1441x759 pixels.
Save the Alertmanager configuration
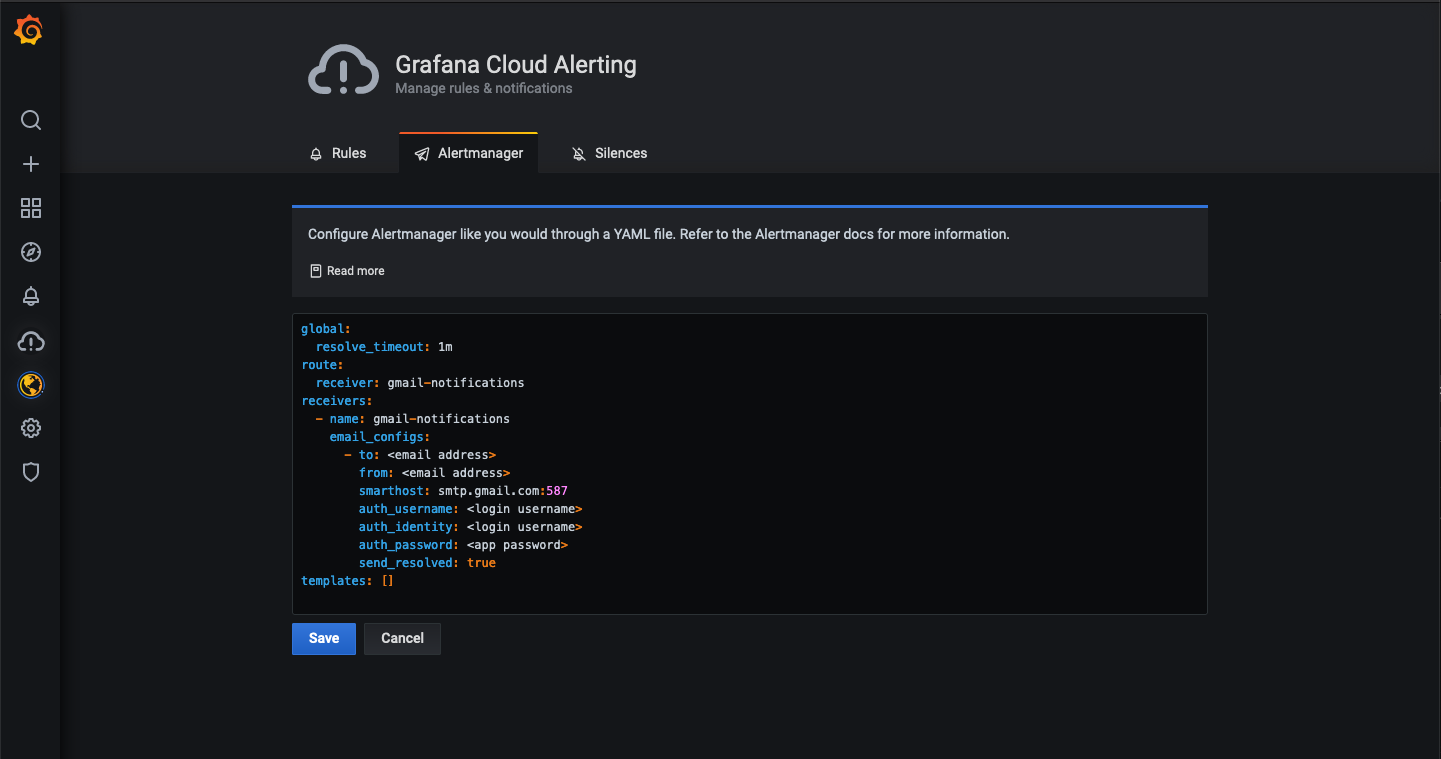coord(324,638)
